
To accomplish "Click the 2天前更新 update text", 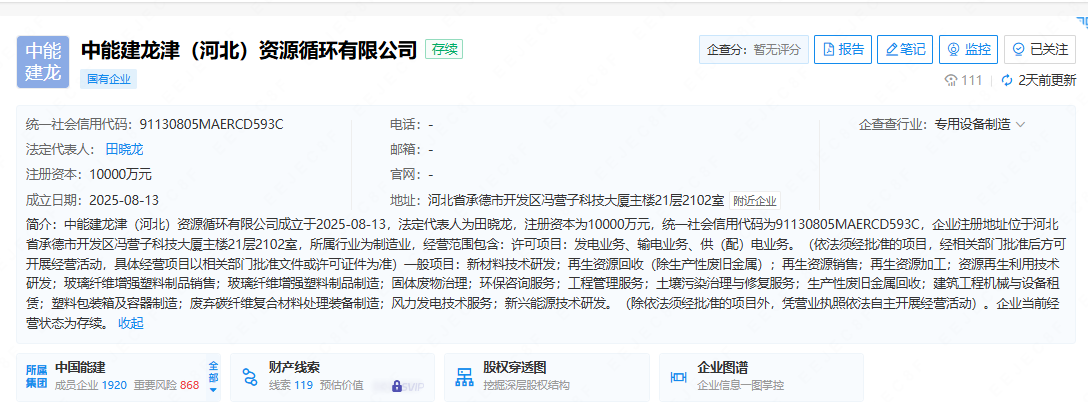I will pos(1047,81).
